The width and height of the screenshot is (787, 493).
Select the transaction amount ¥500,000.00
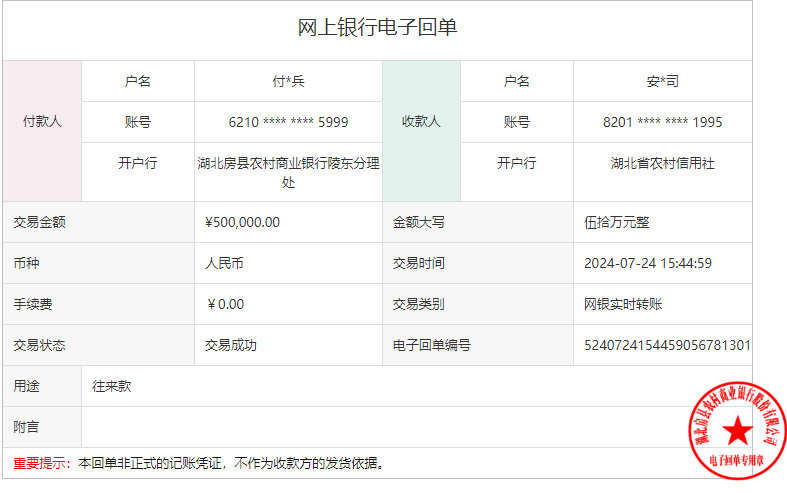(x=242, y=222)
